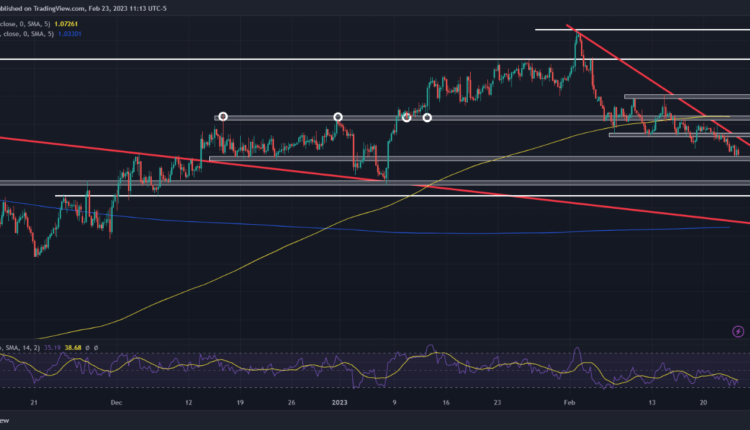Select the rightmost white circle marker
This screenshot has width=750, height=430.
427,118
